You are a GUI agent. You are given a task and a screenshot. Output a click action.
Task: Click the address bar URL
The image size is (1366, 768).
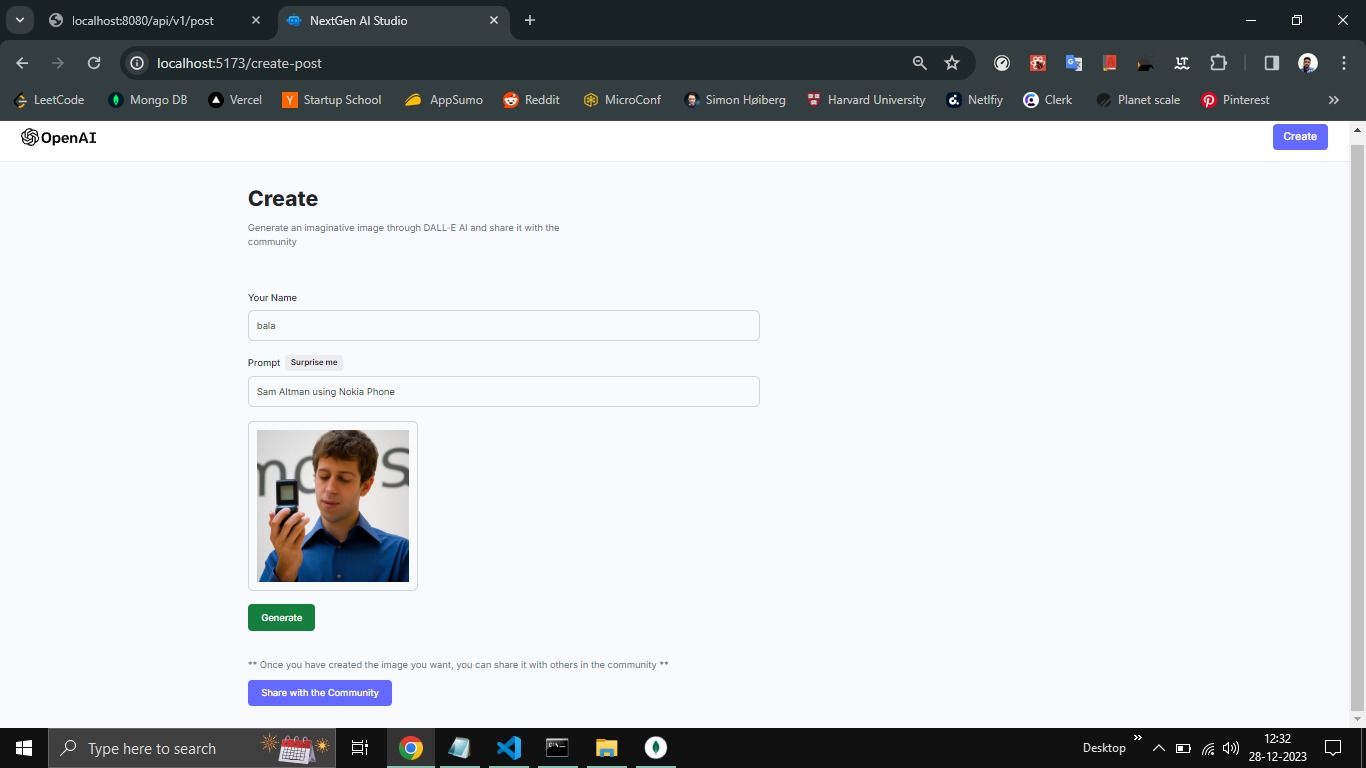click(x=239, y=63)
